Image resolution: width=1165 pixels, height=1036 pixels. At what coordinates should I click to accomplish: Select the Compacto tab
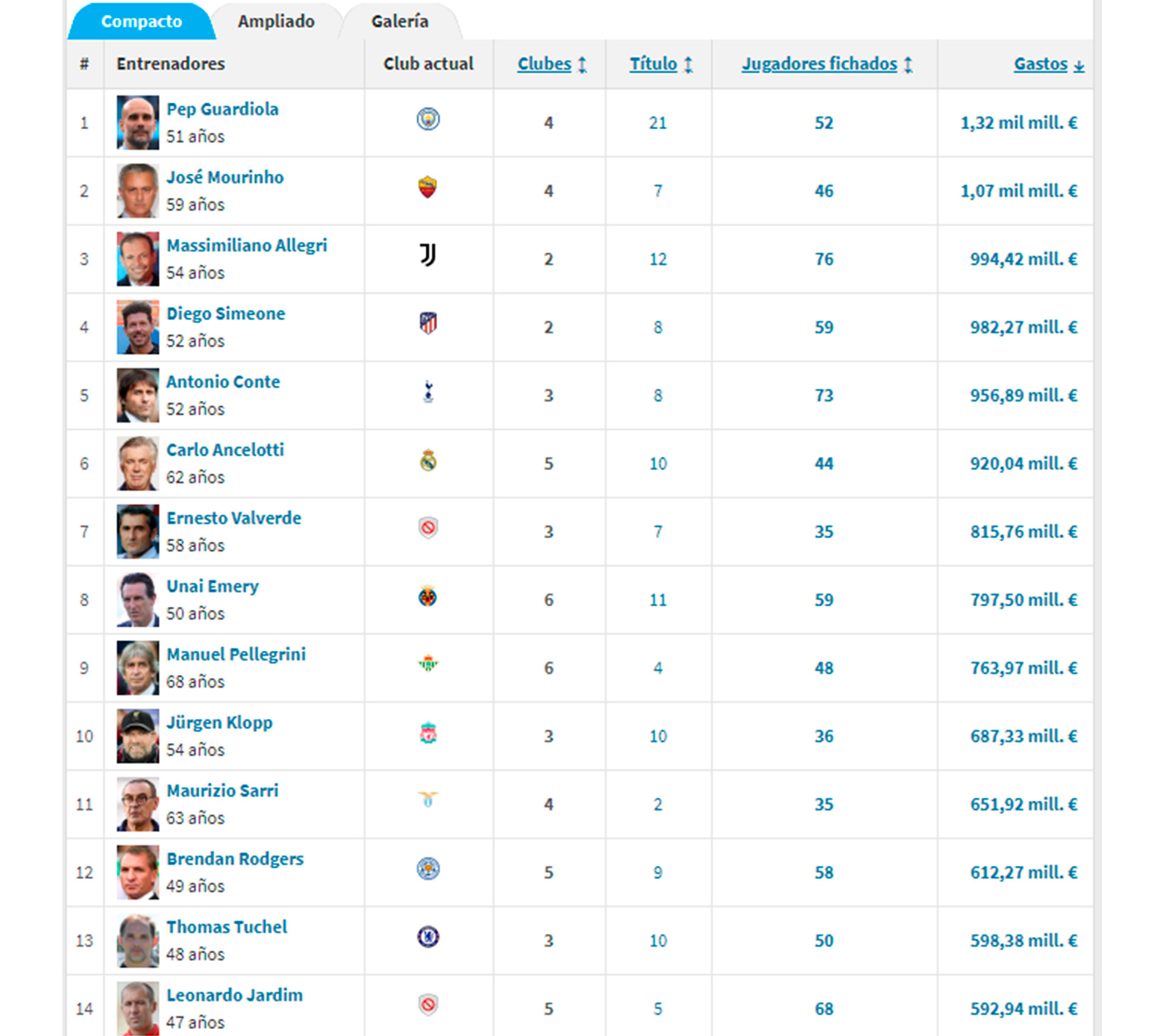[141, 22]
